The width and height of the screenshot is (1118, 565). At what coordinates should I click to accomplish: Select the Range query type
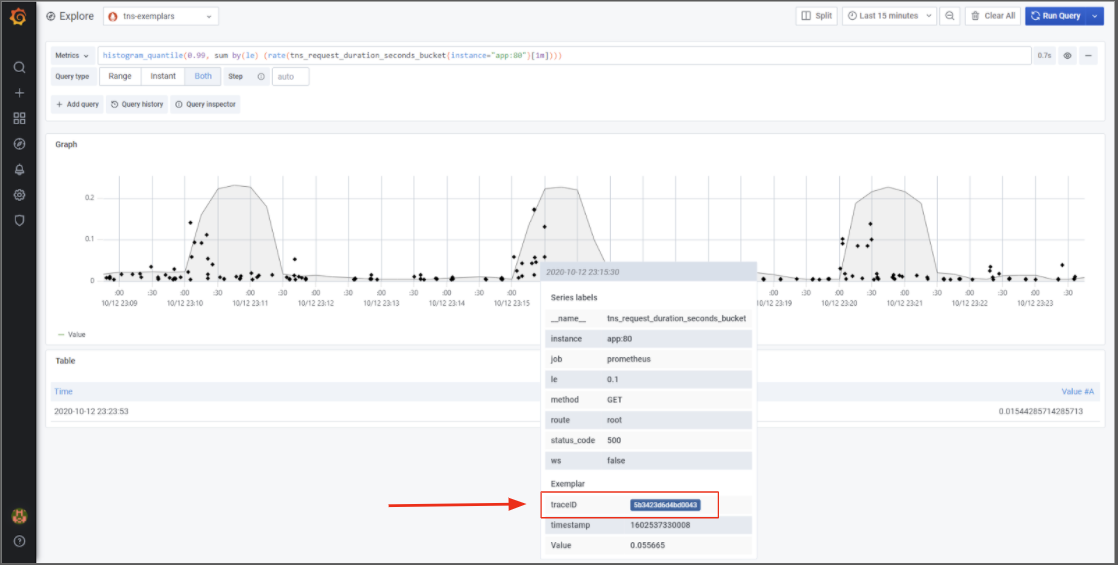tap(120, 76)
